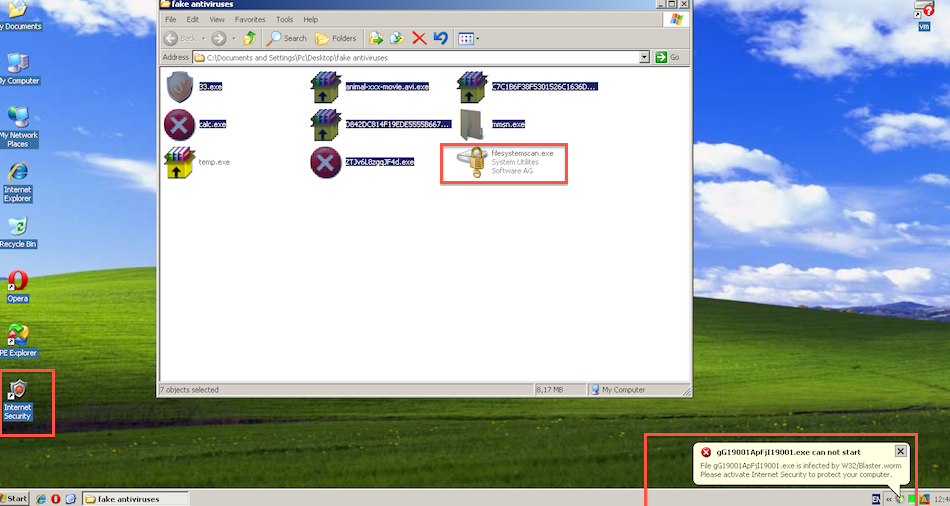
Task: Click the warning triangle tray icon
Action: (924, 499)
